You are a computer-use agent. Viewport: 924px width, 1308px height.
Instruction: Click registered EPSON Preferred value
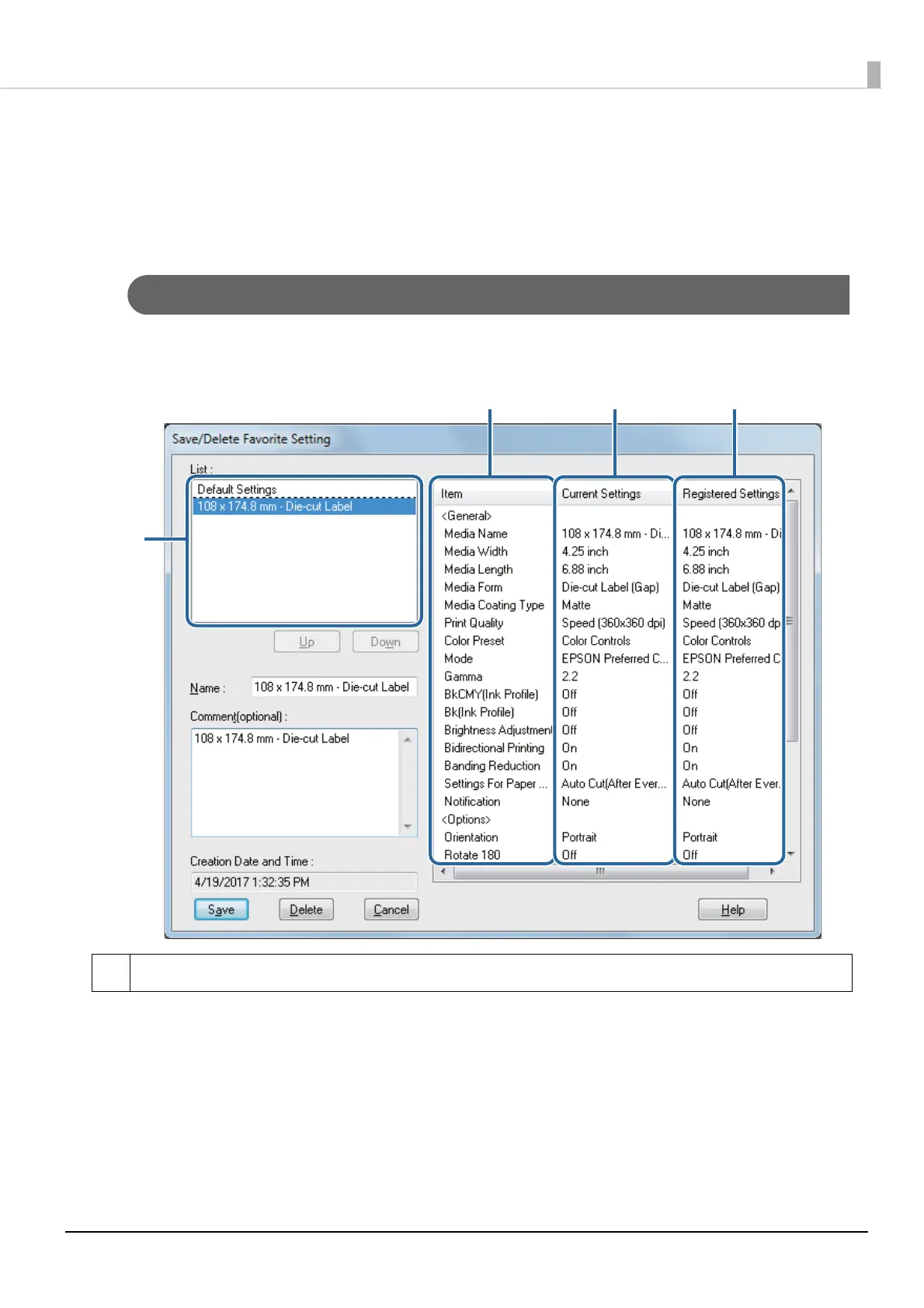point(731,659)
